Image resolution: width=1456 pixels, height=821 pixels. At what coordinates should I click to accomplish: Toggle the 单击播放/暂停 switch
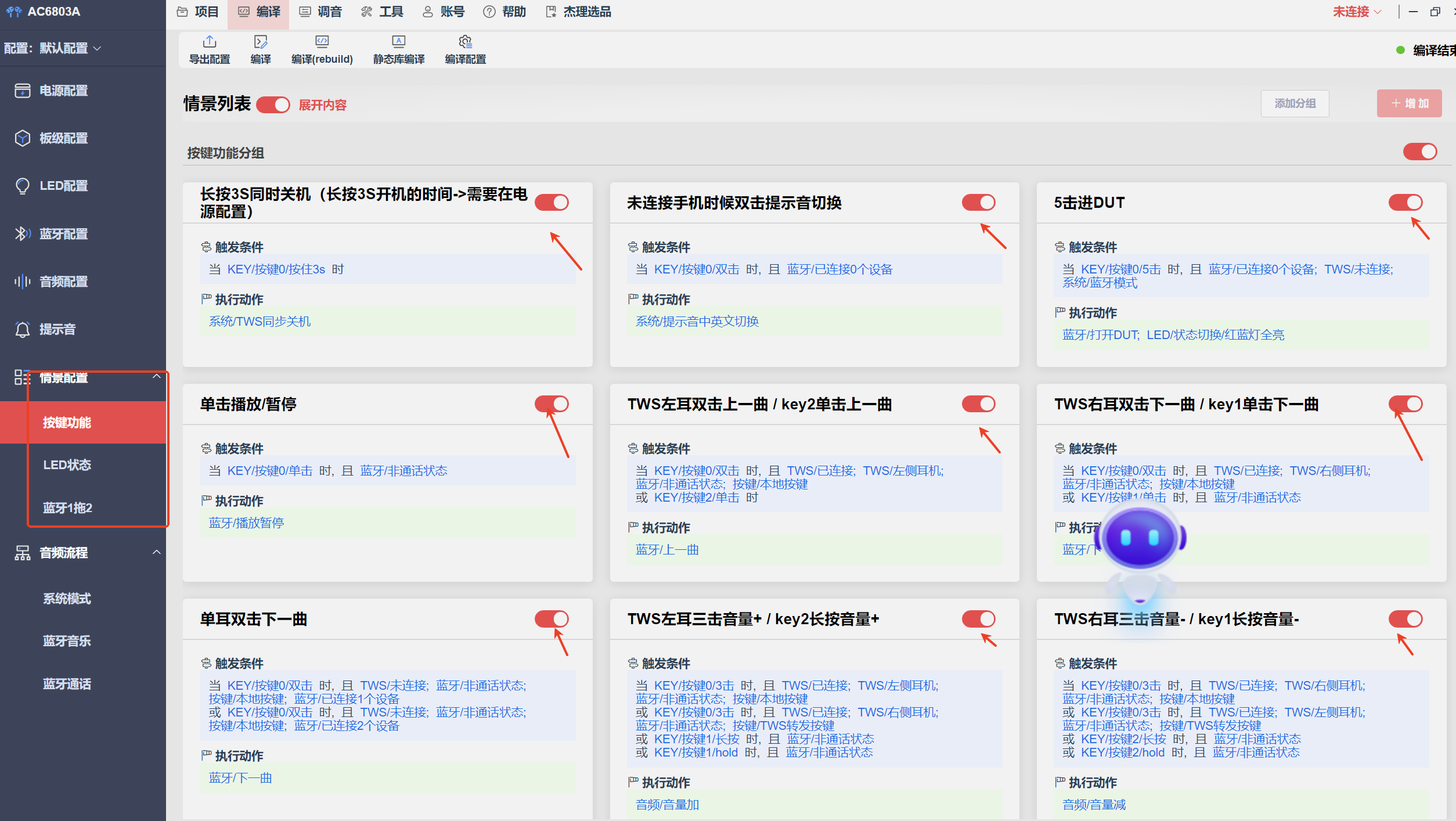click(x=552, y=404)
